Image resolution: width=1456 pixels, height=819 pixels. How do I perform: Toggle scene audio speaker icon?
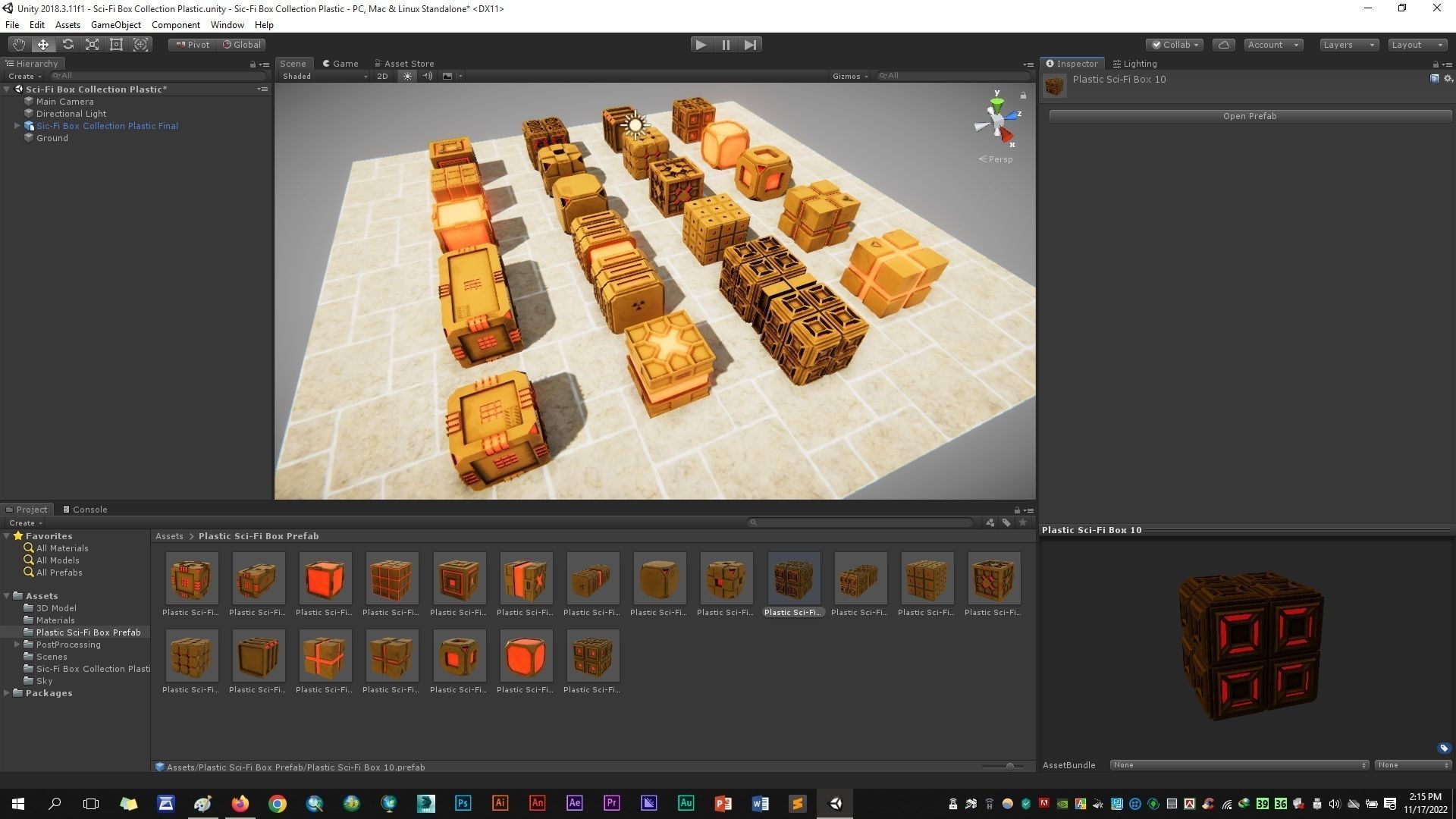427,76
